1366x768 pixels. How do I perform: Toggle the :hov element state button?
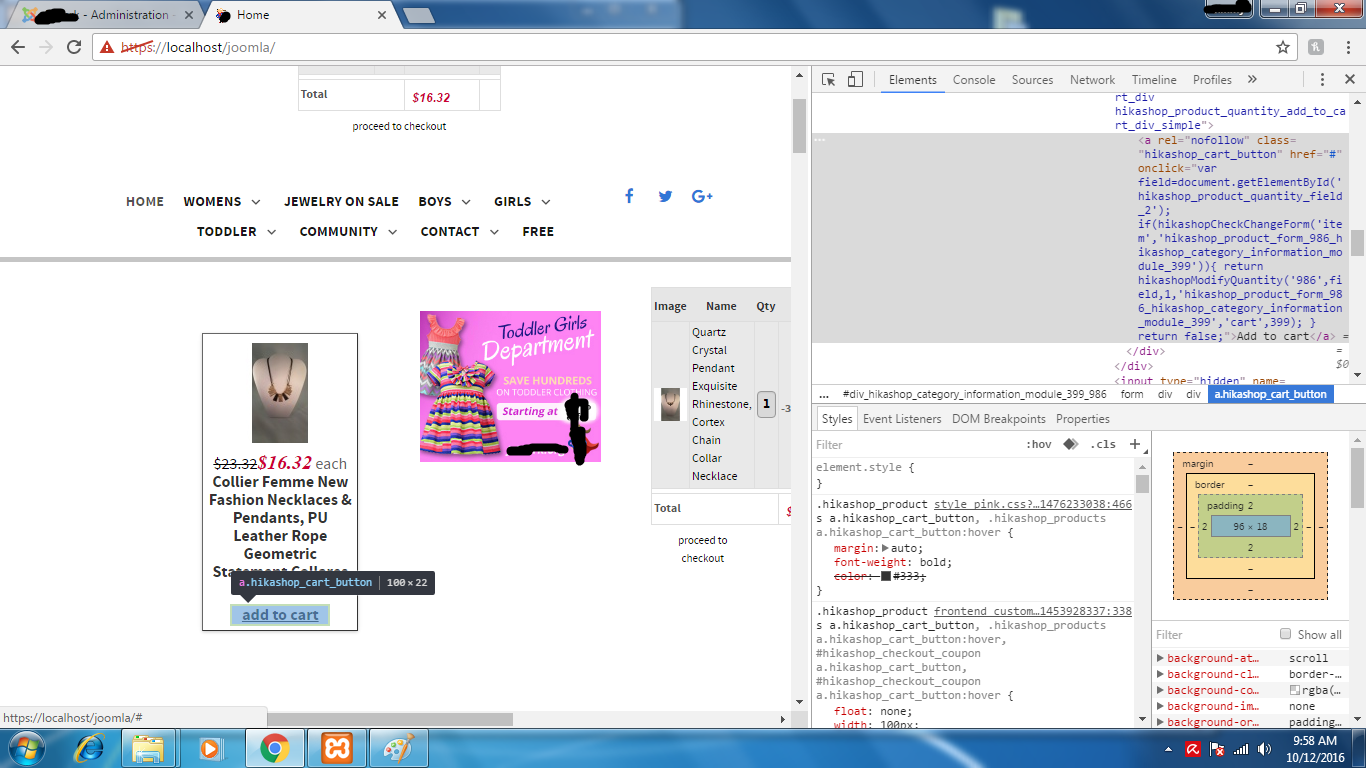point(1039,444)
